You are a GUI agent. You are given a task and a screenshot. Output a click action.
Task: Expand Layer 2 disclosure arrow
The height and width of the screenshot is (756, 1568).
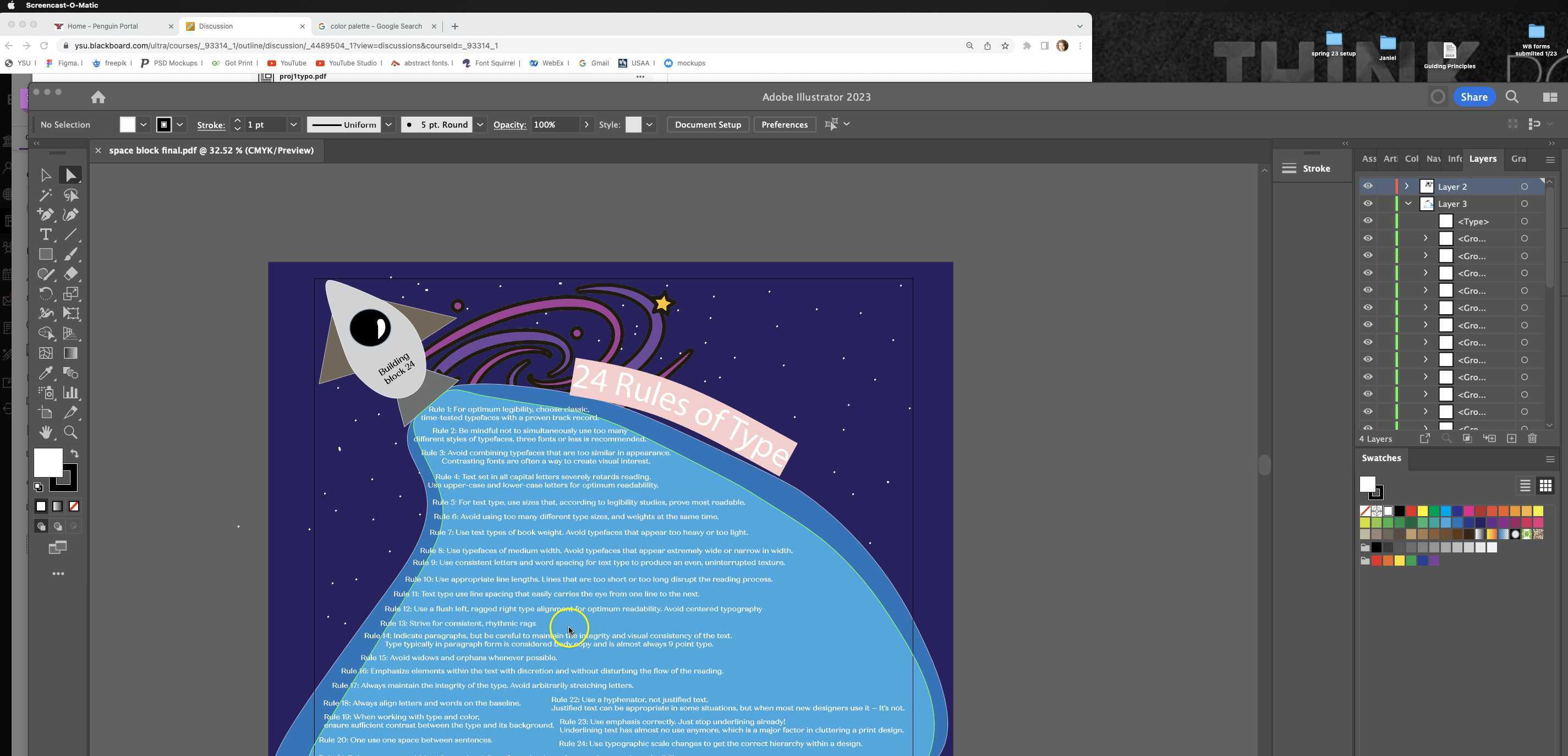pos(1407,187)
